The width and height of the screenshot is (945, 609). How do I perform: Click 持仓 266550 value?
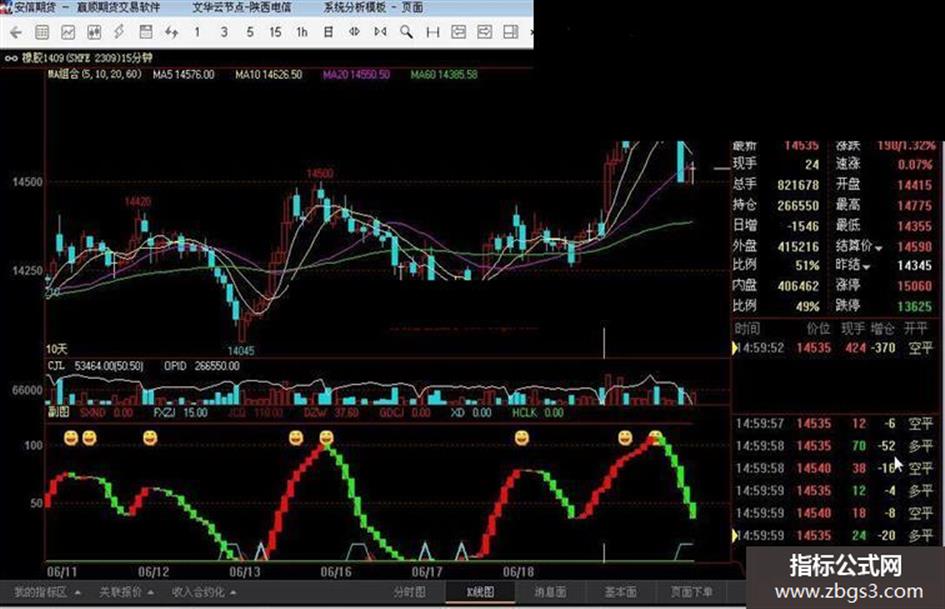[798, 206]
